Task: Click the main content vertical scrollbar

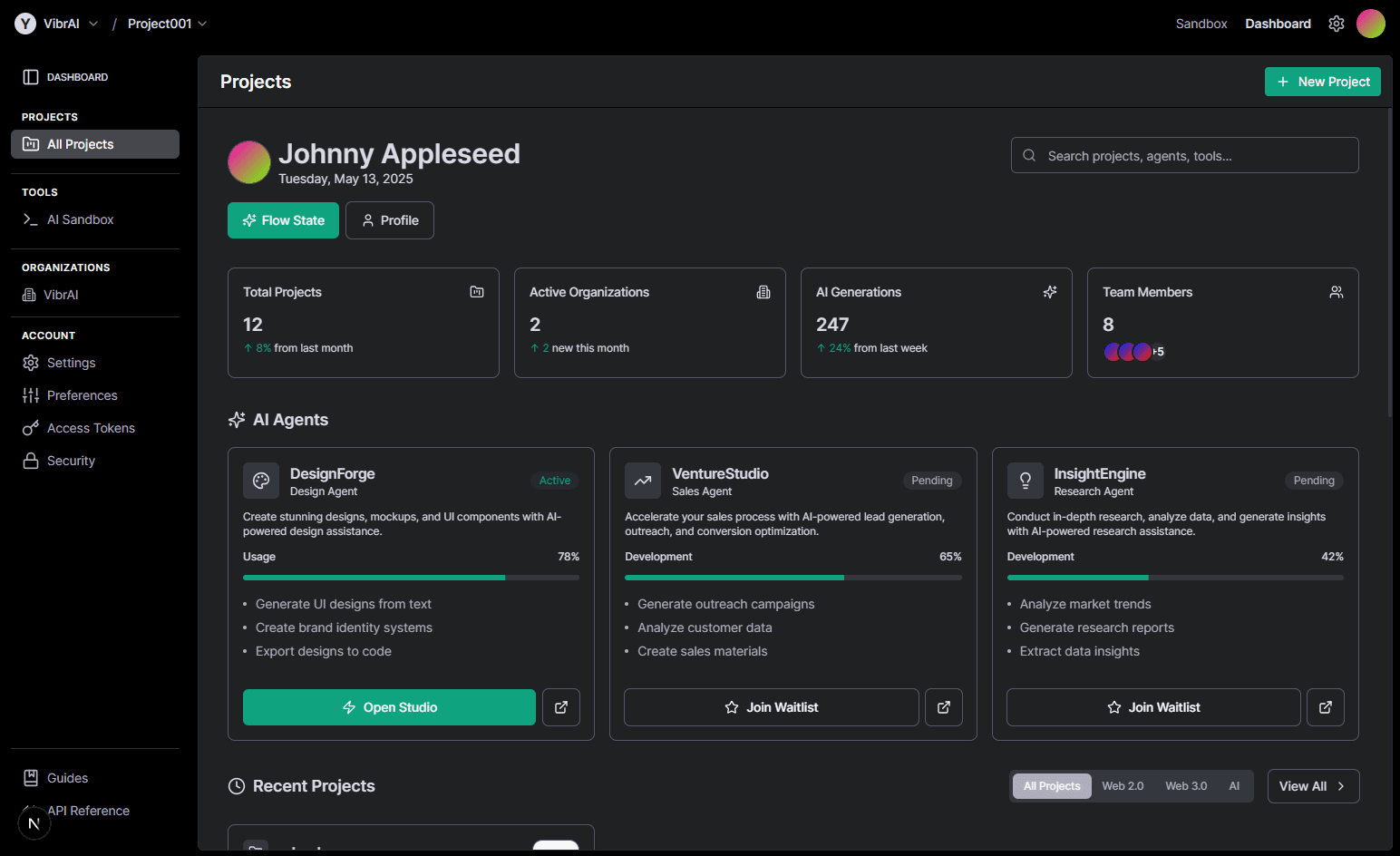Action: click(x=1389, y=263)
